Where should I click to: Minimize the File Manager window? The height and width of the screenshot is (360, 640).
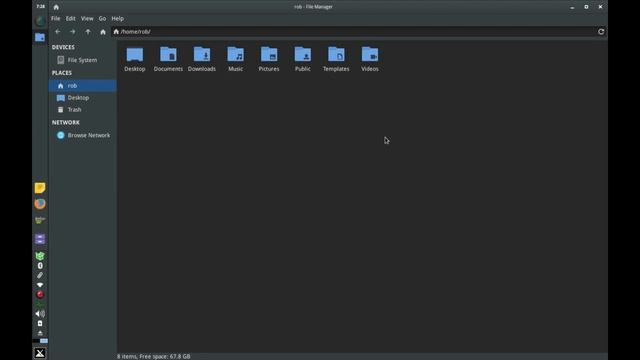click(572, 7)
